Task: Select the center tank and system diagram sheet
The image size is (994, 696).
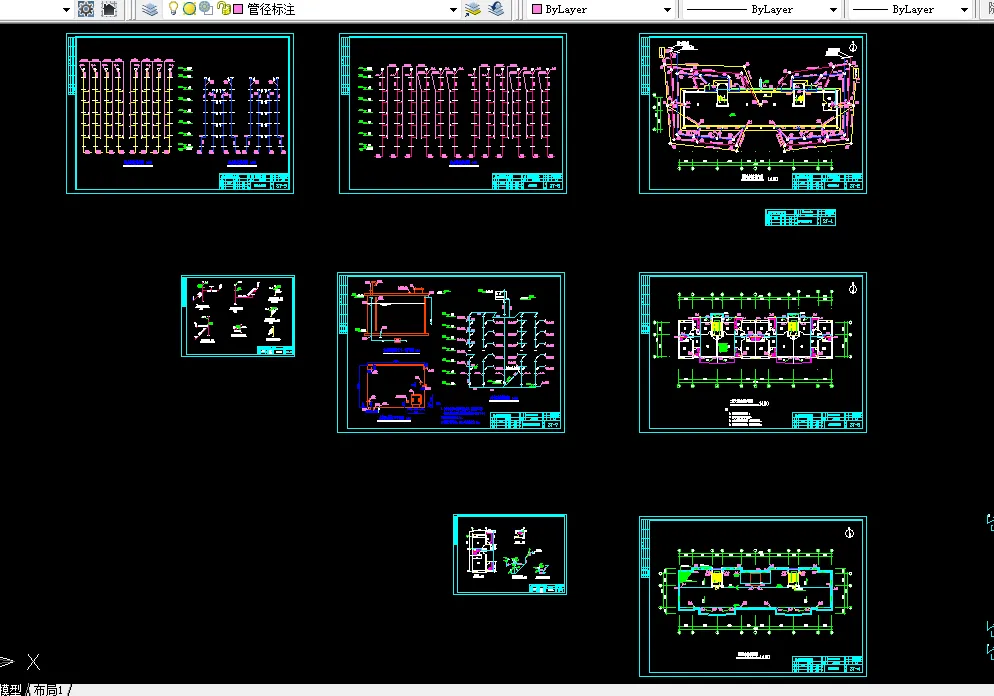Action: (x=451, y=352)
